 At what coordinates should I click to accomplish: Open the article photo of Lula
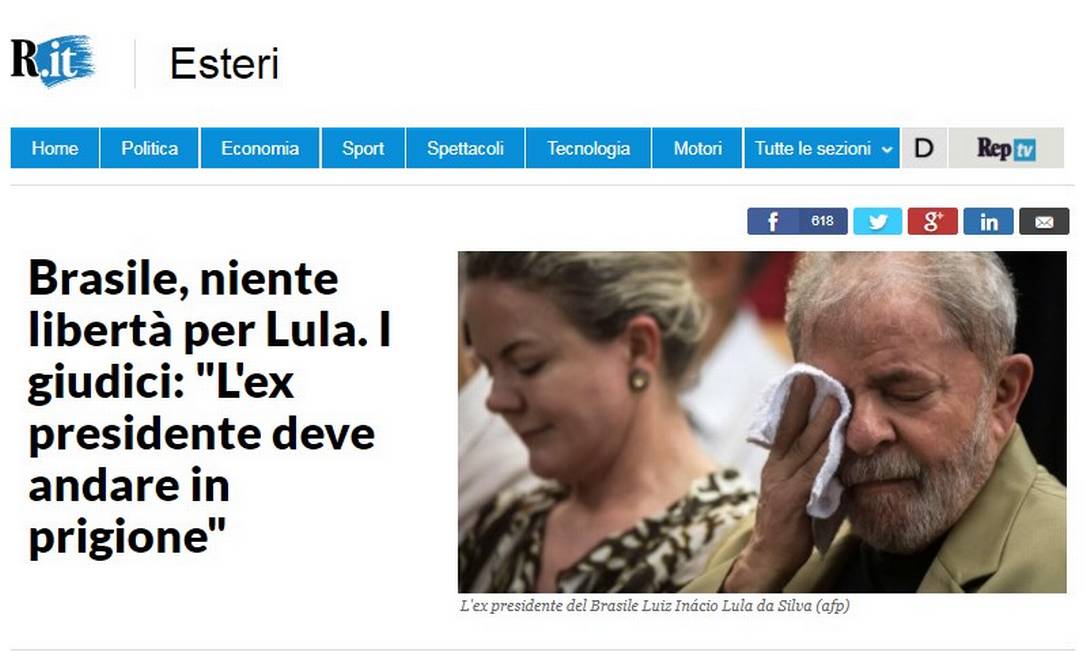[762, 421]
